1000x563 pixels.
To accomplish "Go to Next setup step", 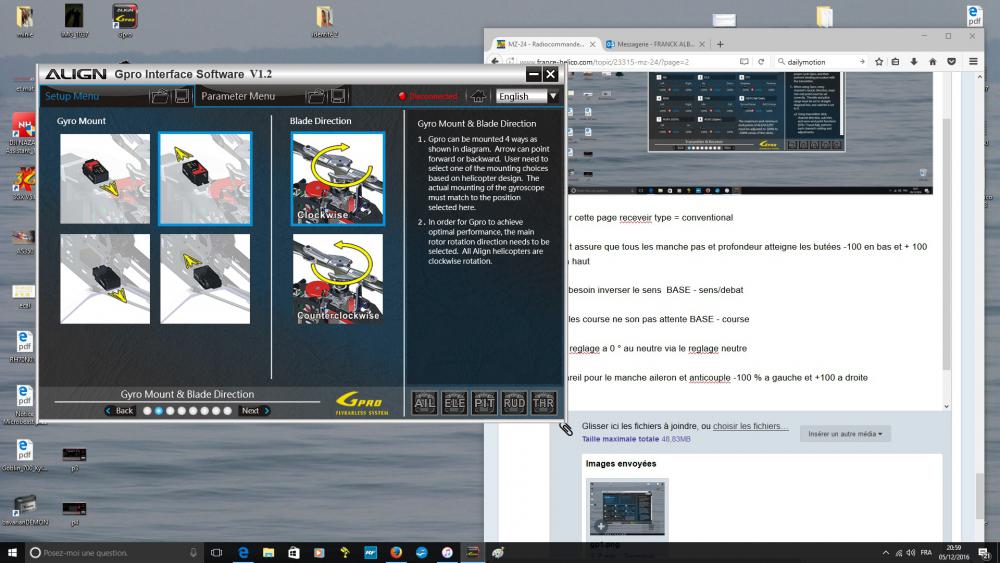I will tap(254, 411).
